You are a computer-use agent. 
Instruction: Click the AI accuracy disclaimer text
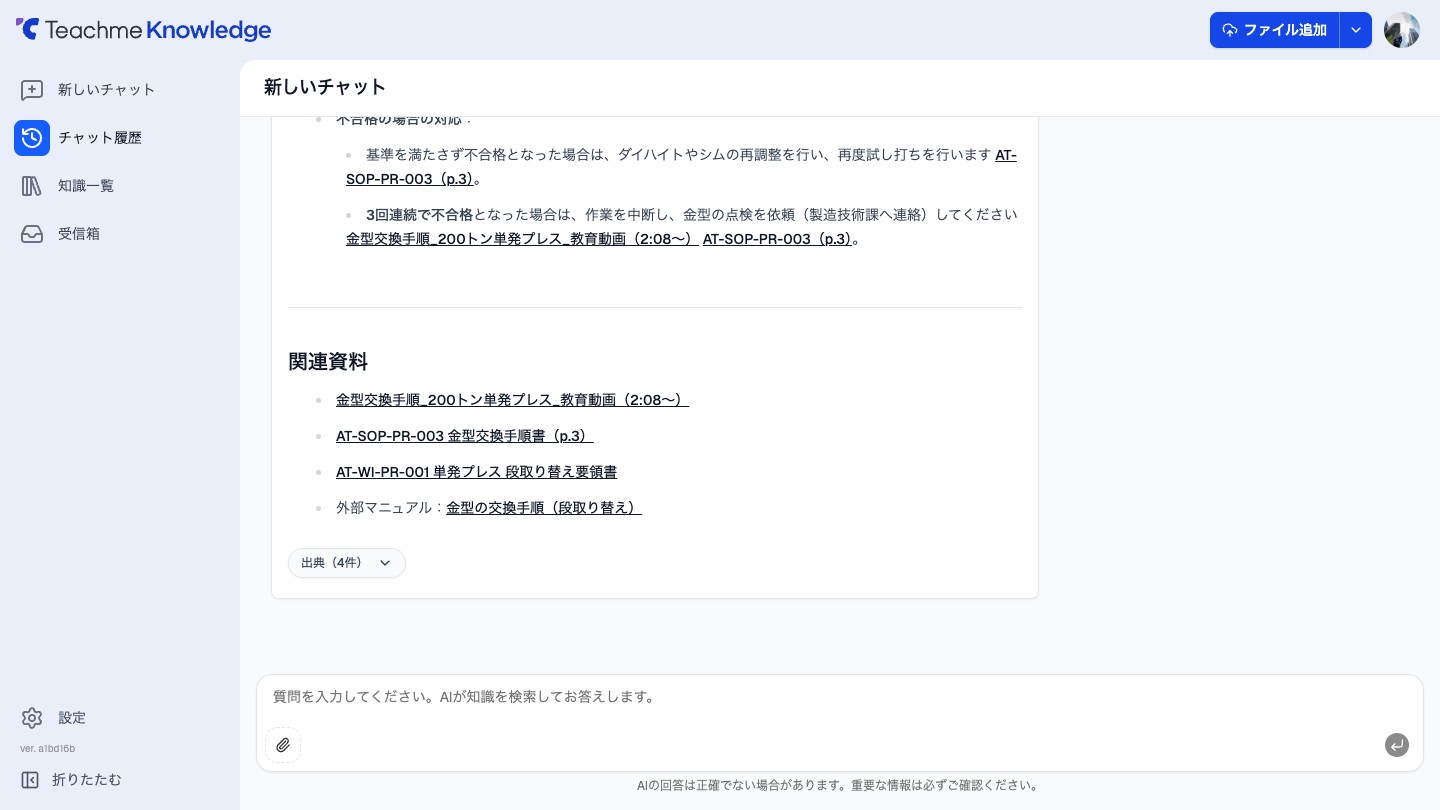coord(838,786)
